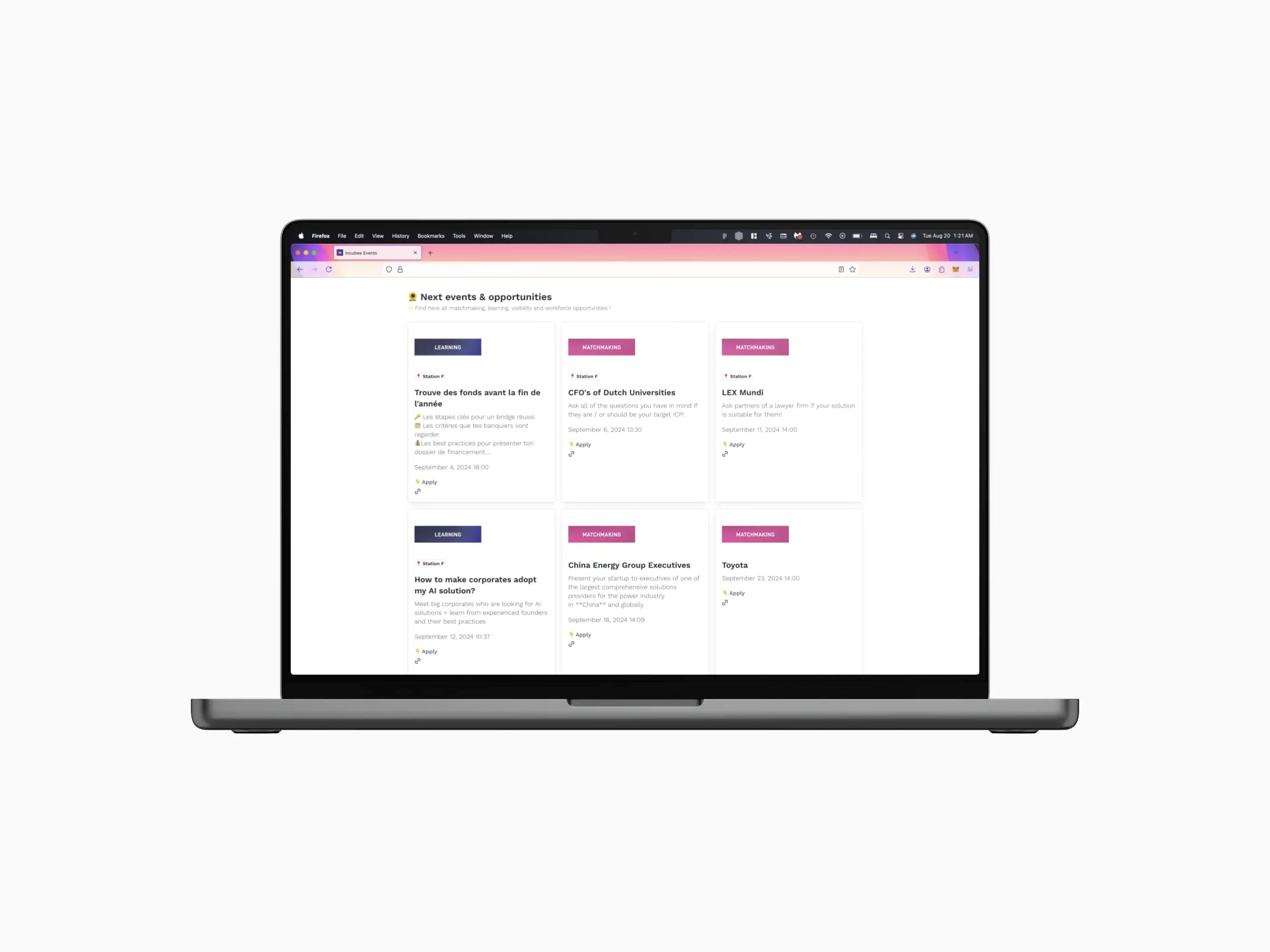
Task: Click the share/link icon below Apply on first card
Action: tap(417, 491)
